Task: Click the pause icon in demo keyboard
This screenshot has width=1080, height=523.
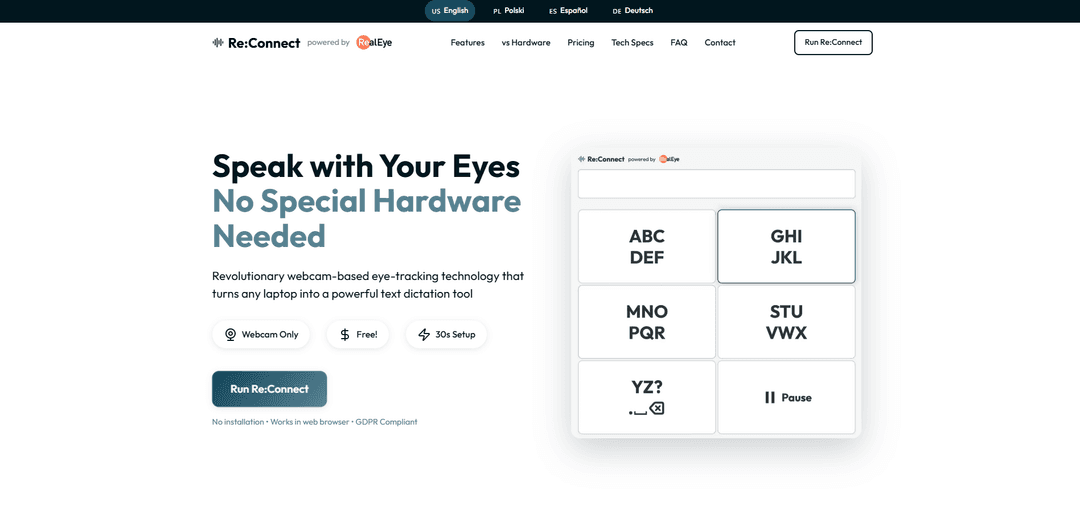Action: click(x=770, y=398)
